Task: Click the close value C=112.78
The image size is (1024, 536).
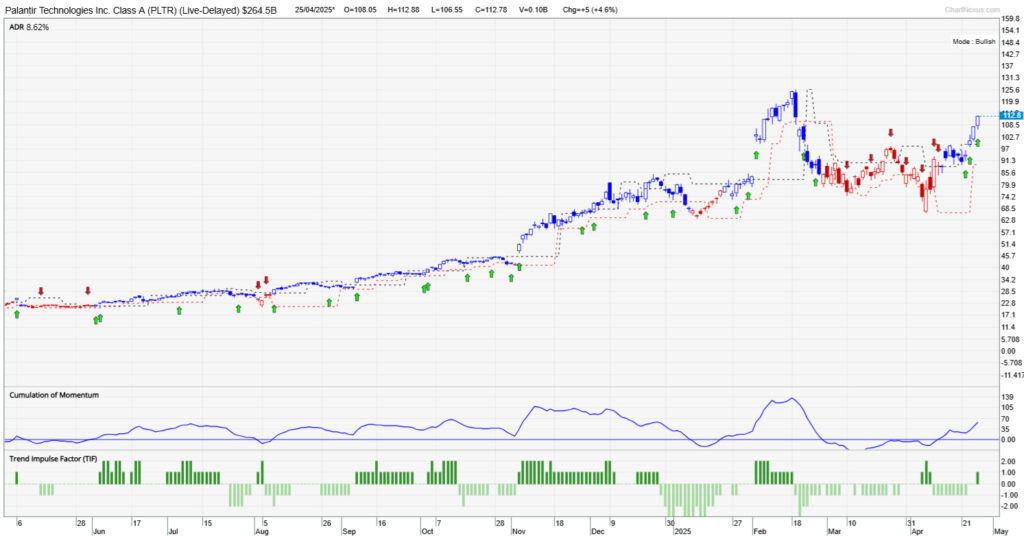Action: coord(491,10)
